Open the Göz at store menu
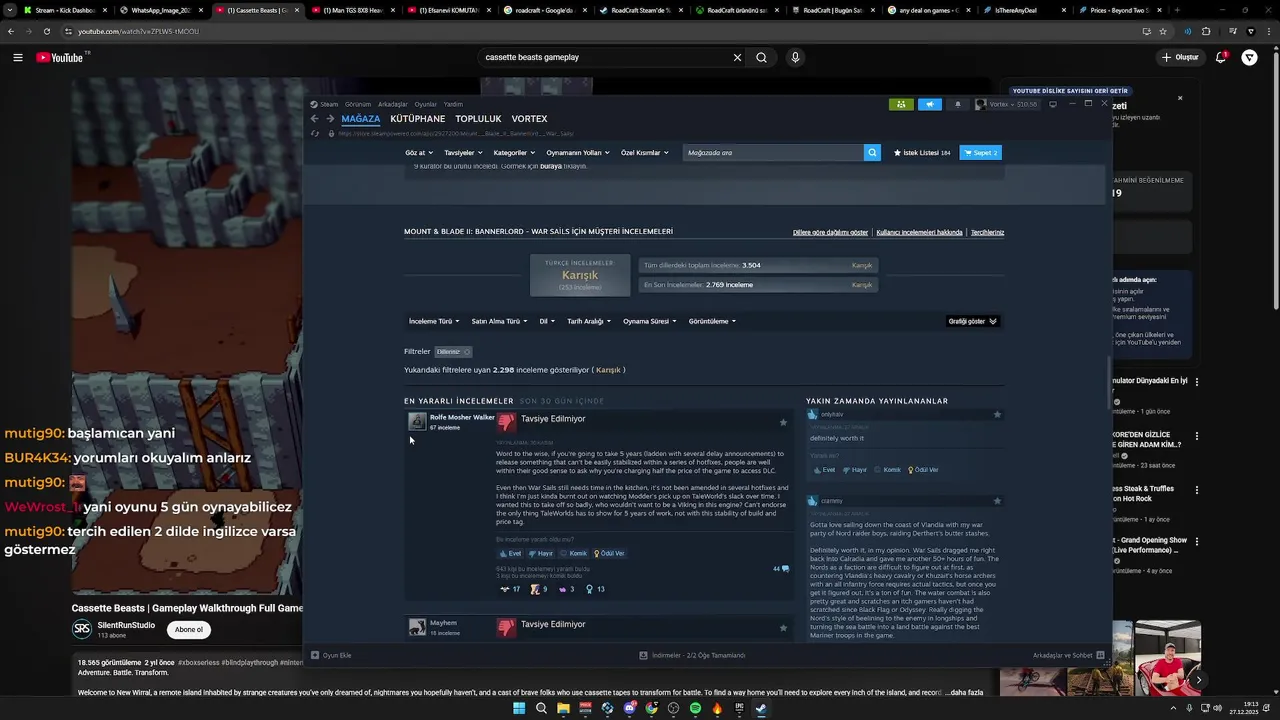This screenshot has height=720, width=1280. [419, 153]
